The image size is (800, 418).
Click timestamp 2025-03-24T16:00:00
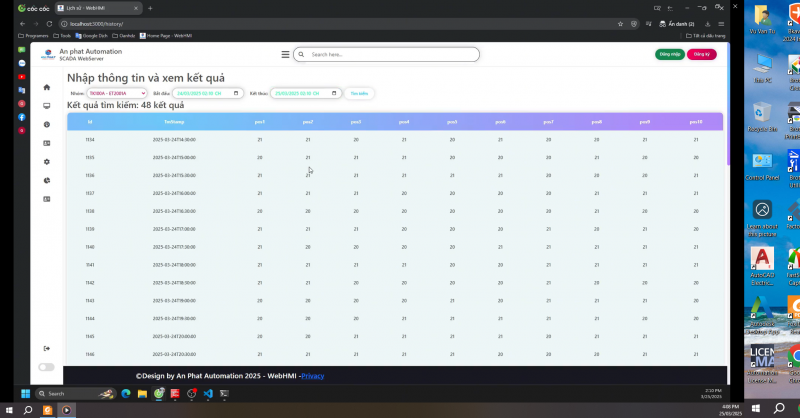[174, 193]
